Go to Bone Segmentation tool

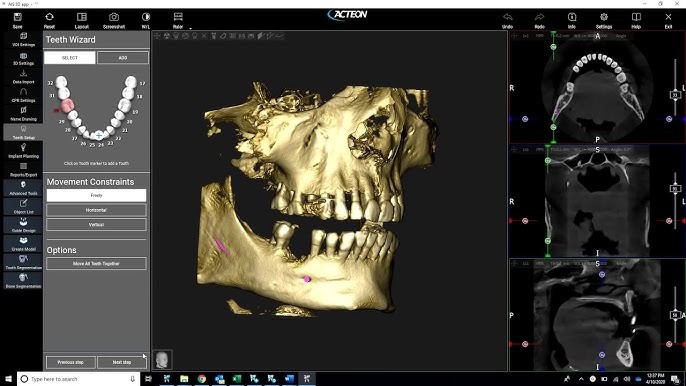click(x=23, y=281)
